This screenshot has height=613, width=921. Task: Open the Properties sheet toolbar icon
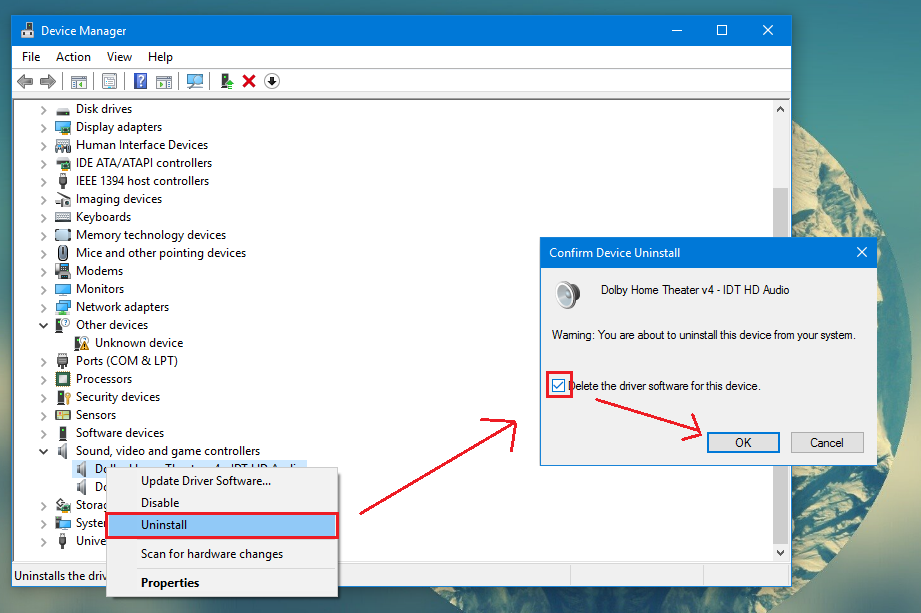point(109,81)
